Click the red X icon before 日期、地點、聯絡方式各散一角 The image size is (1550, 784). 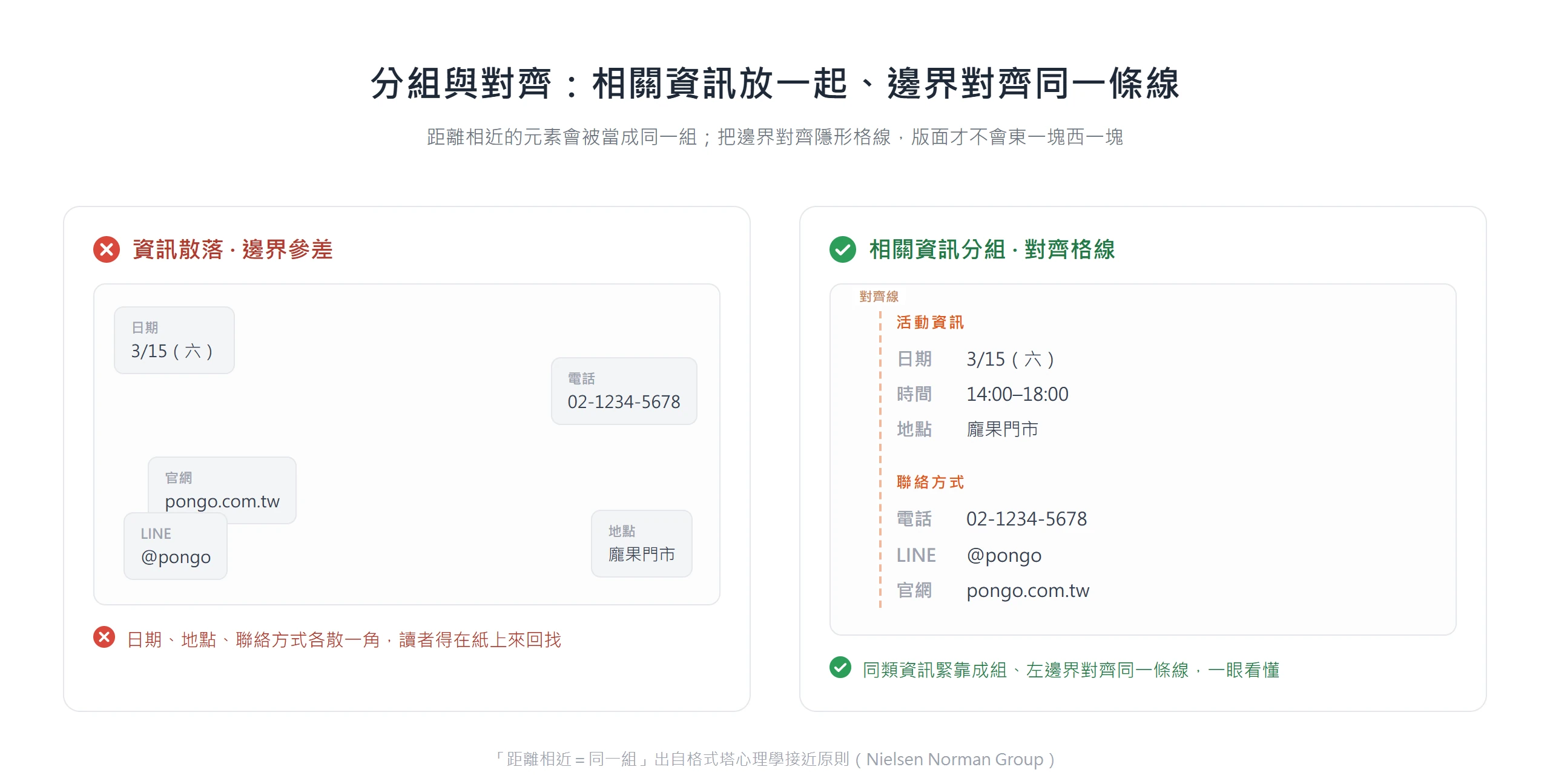(x=104, y=637)
